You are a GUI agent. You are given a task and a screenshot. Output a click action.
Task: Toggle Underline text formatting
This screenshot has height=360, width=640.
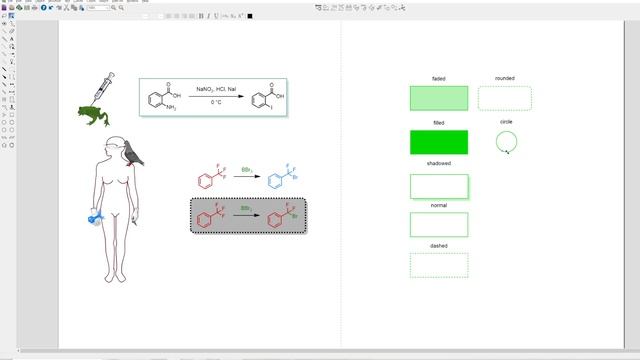216,16
